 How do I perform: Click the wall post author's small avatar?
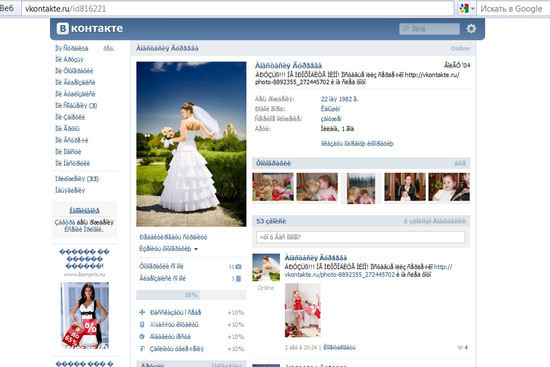coord(266,267)
